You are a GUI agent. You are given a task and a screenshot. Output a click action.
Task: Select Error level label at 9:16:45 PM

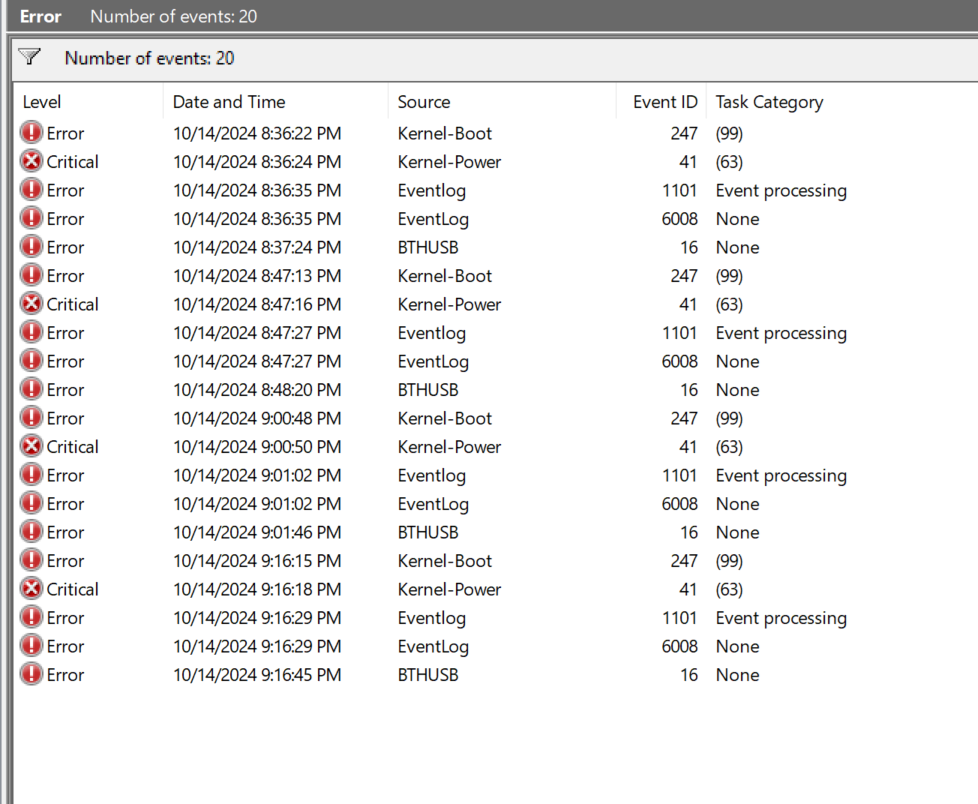65,675
